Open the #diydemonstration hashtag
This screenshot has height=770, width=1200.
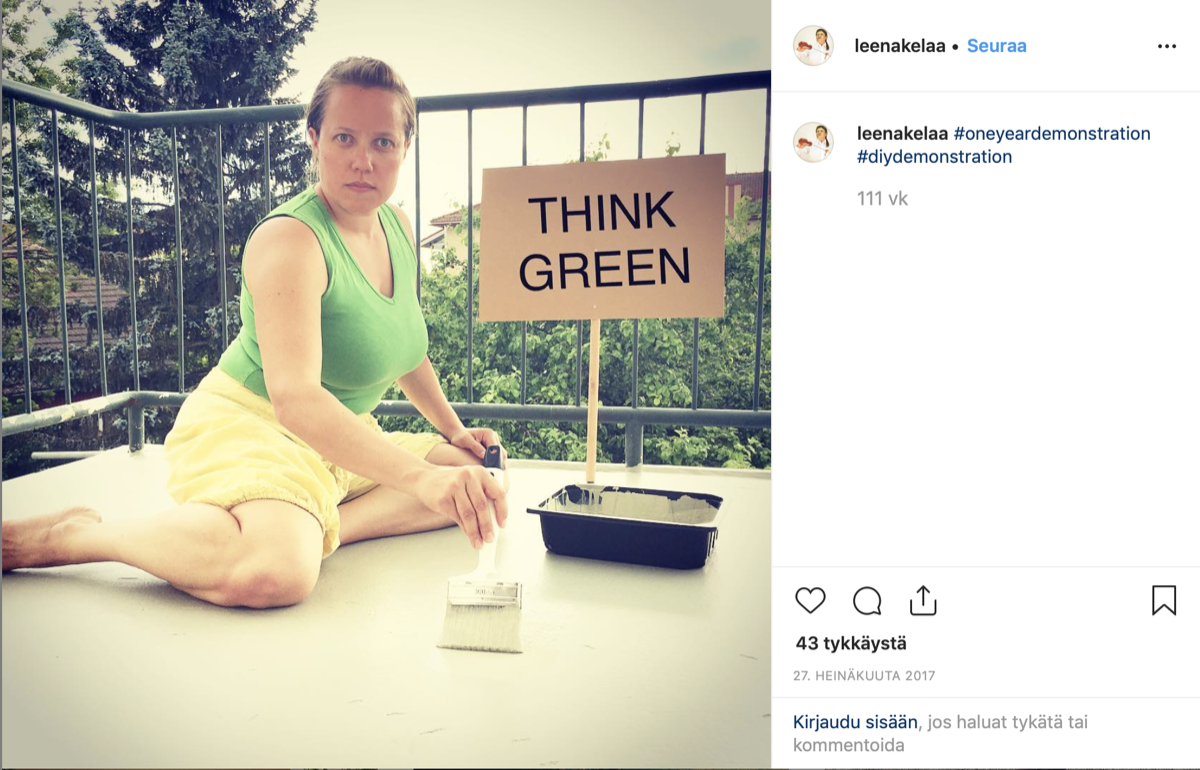pyautogui.click(x=934, y=157)
